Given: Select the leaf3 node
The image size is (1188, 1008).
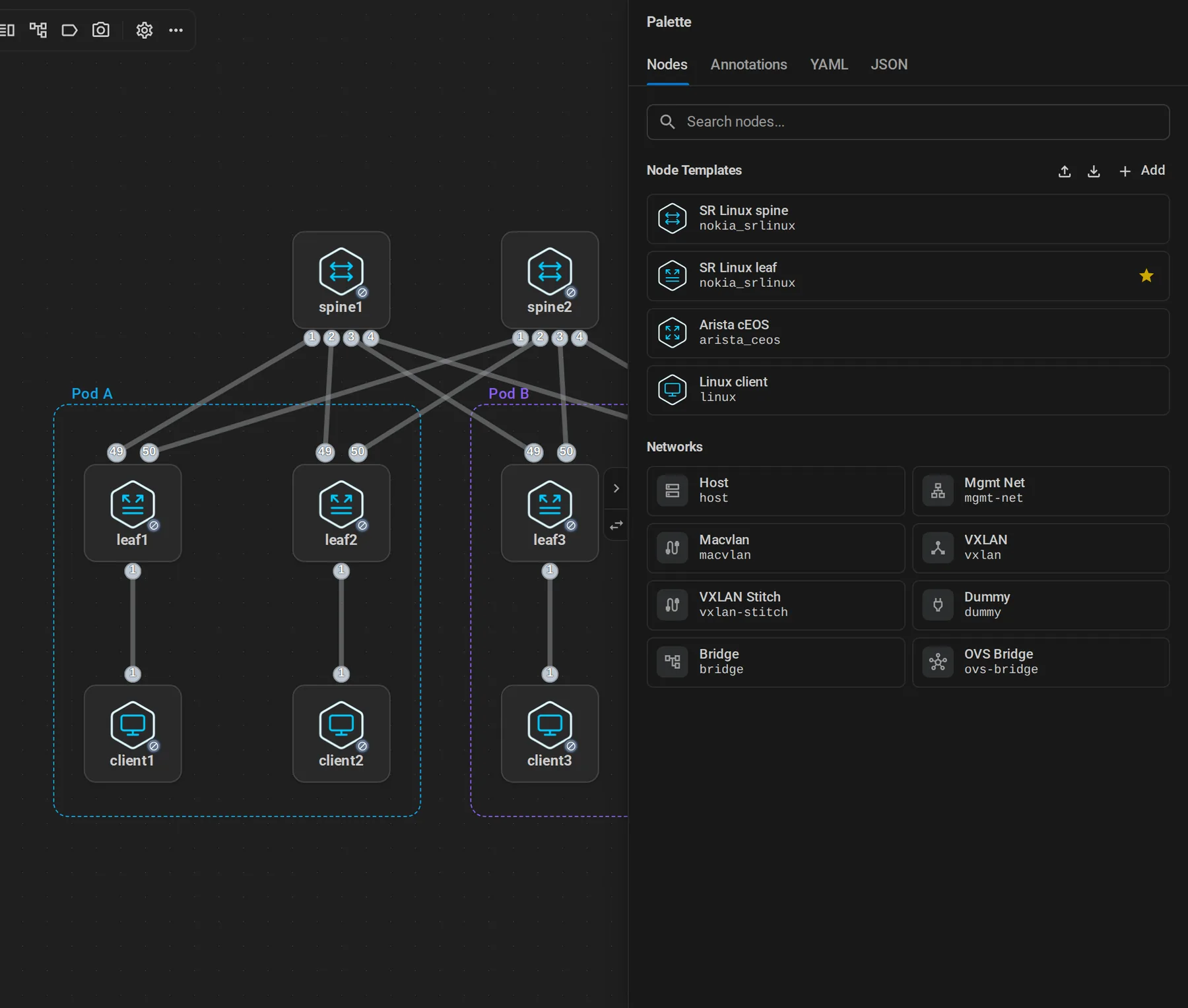Looking at the screenshot, I should [550, 513].
